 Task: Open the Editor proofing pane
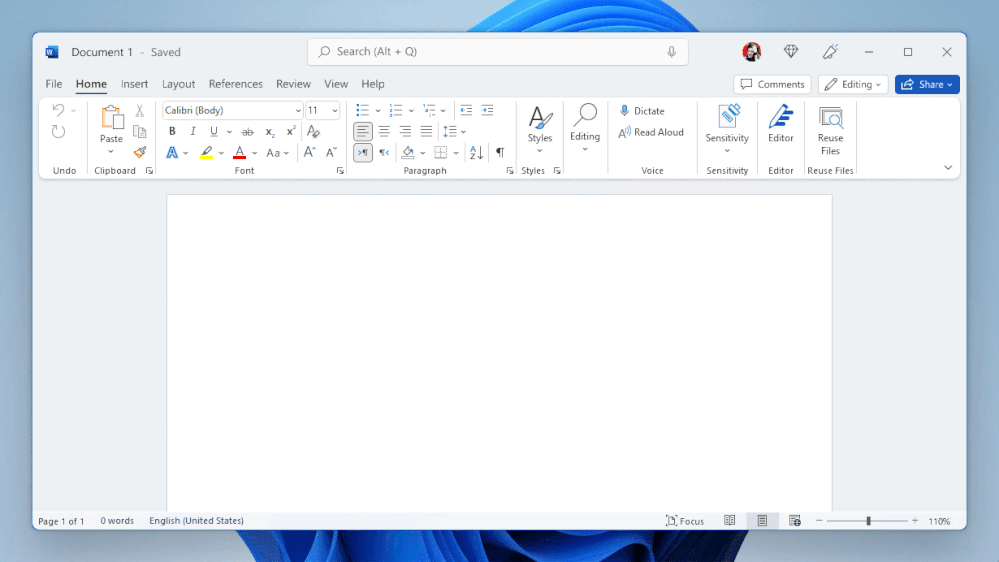point(780,124)
